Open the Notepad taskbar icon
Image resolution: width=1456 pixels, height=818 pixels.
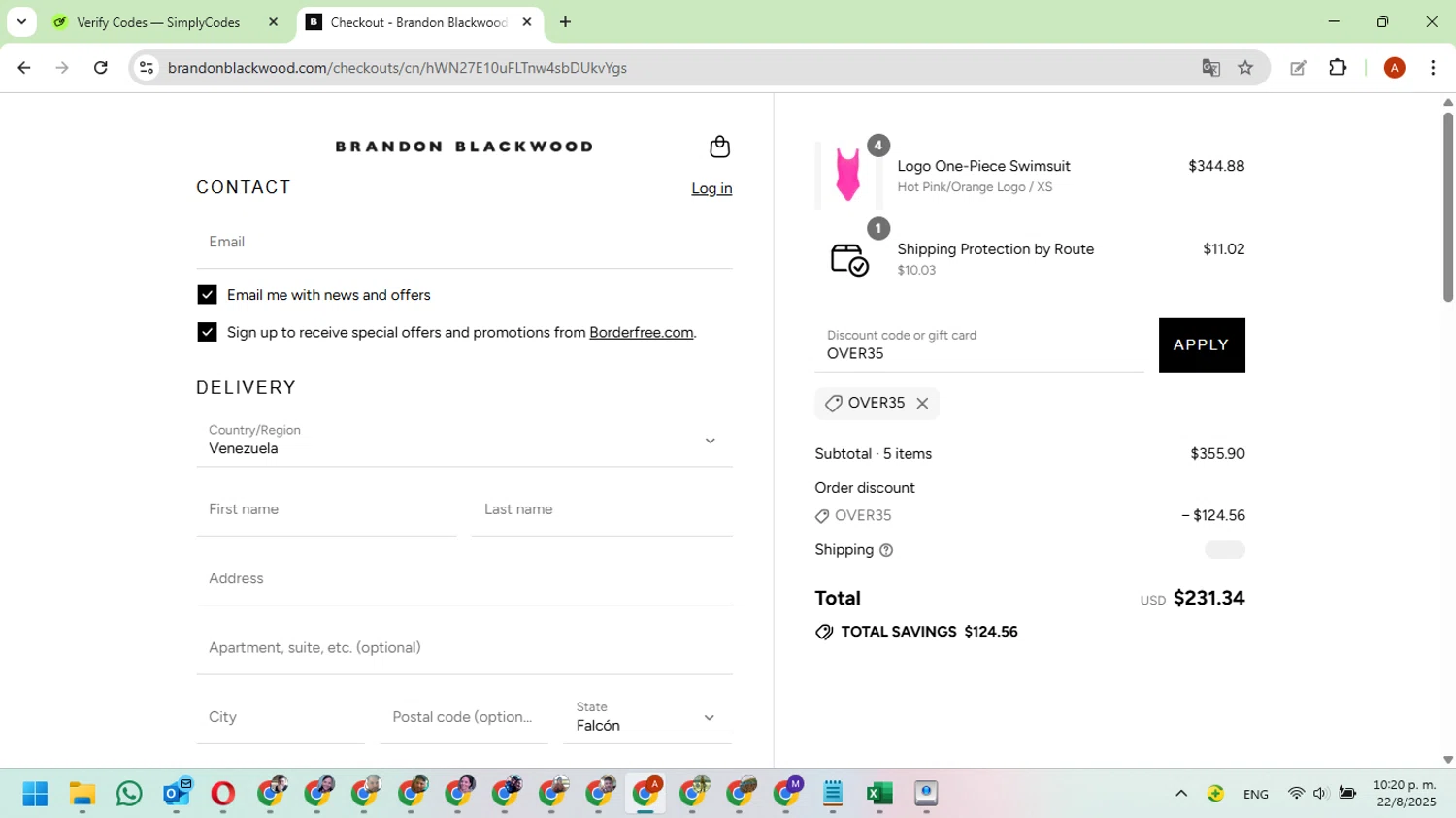click(833, 794)
